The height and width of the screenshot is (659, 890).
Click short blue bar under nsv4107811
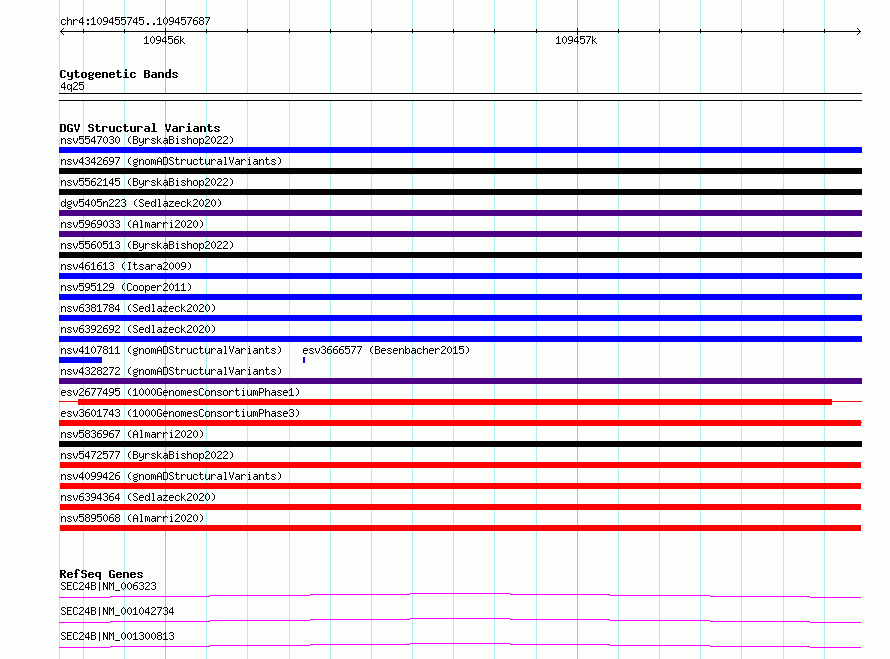click(81, 360)
